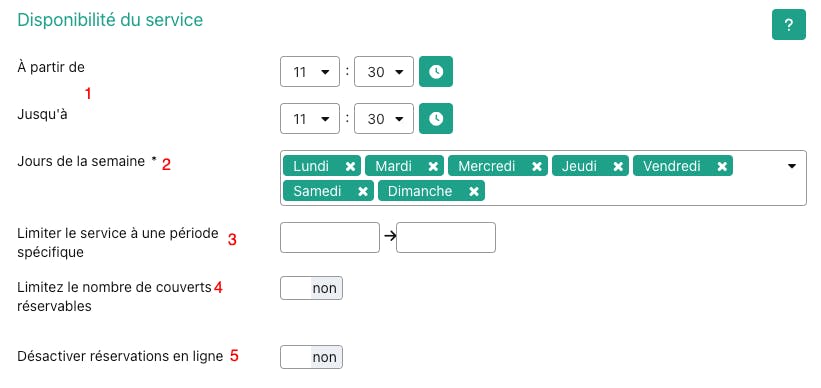The height and width of the screenshot is (388, 821).
Task: Expand the Jours de la semaine dropdown arrow
Action: click(x=792, y=166)
